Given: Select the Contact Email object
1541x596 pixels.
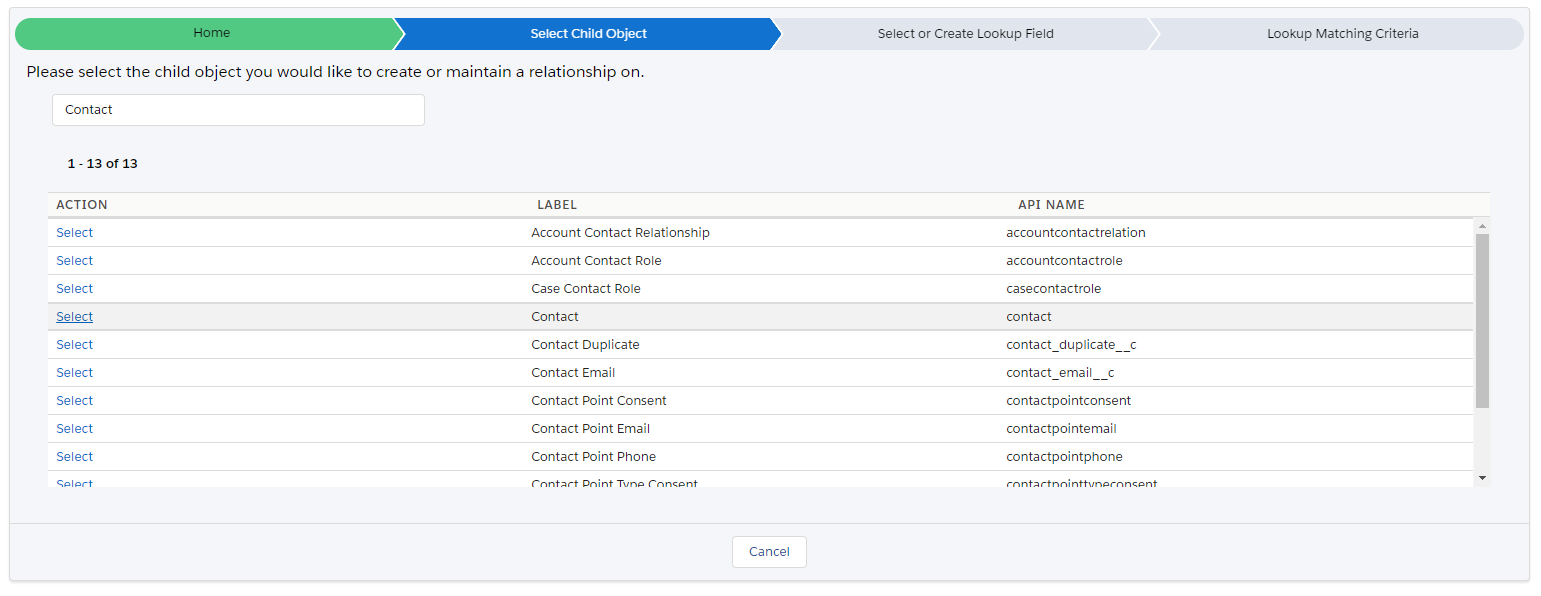Looking at the screenshot, I should point(74,373).
